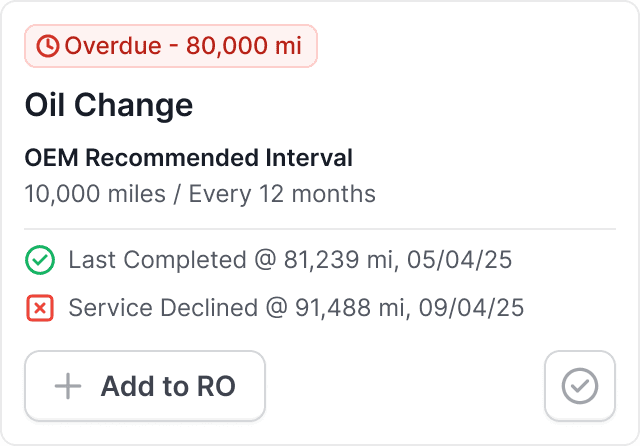Click the clock icon in the Overdue badge
Image resolution: width=640 pixels, height=446 pixels.
(x=47, y=46)
